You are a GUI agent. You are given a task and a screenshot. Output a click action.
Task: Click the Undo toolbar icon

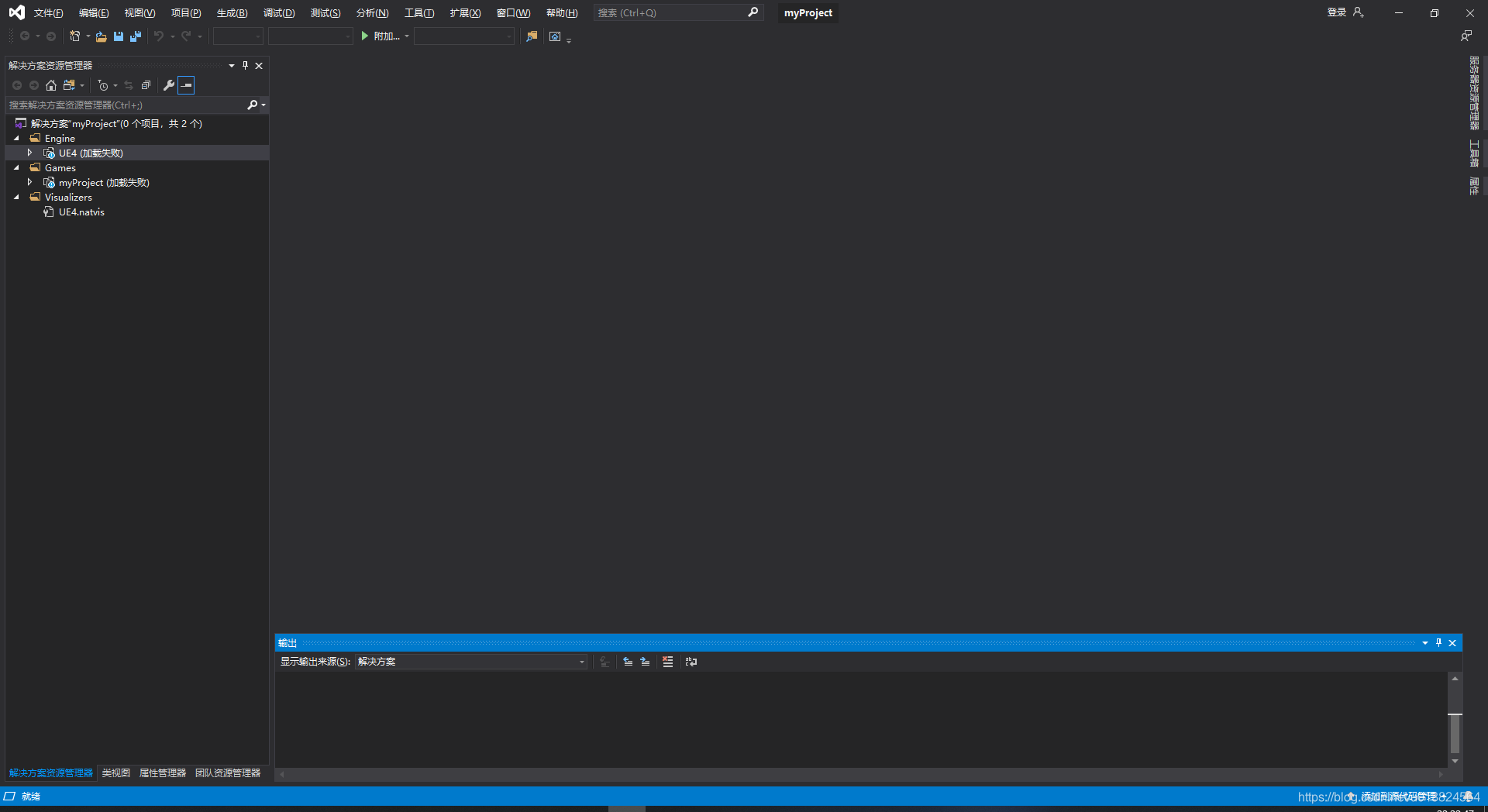click(x=159, y=36)
